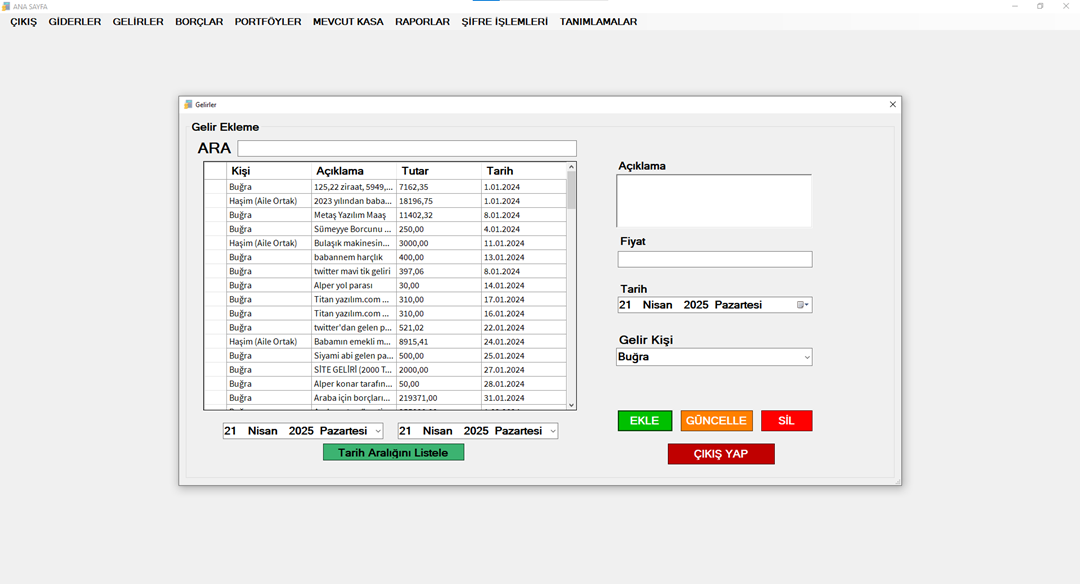
Task: Open the end date range dropdown
Action: coord(552,431)
